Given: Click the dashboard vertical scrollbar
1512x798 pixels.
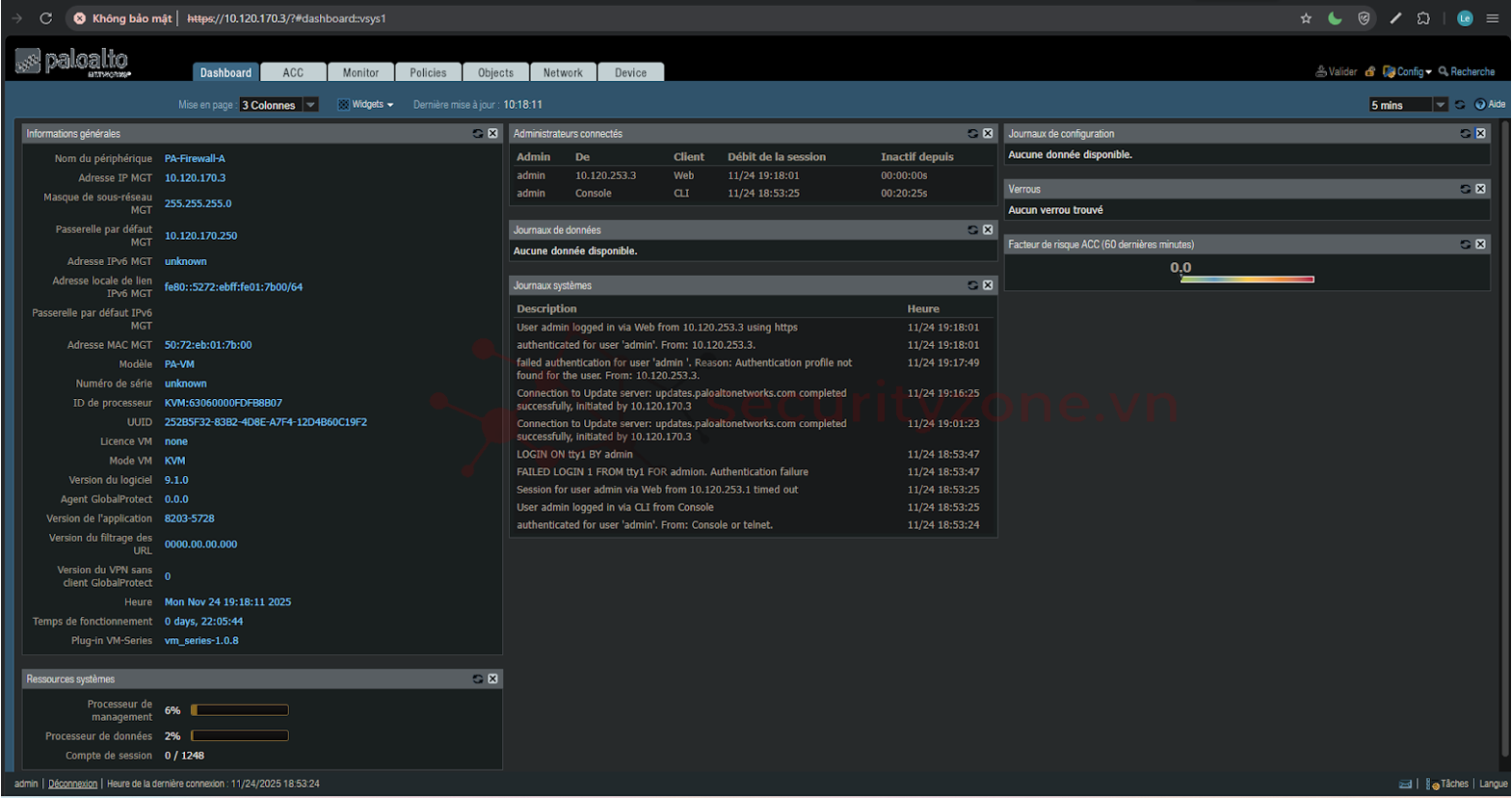Looking at the screenshot, I should [x=1504, y=434].
